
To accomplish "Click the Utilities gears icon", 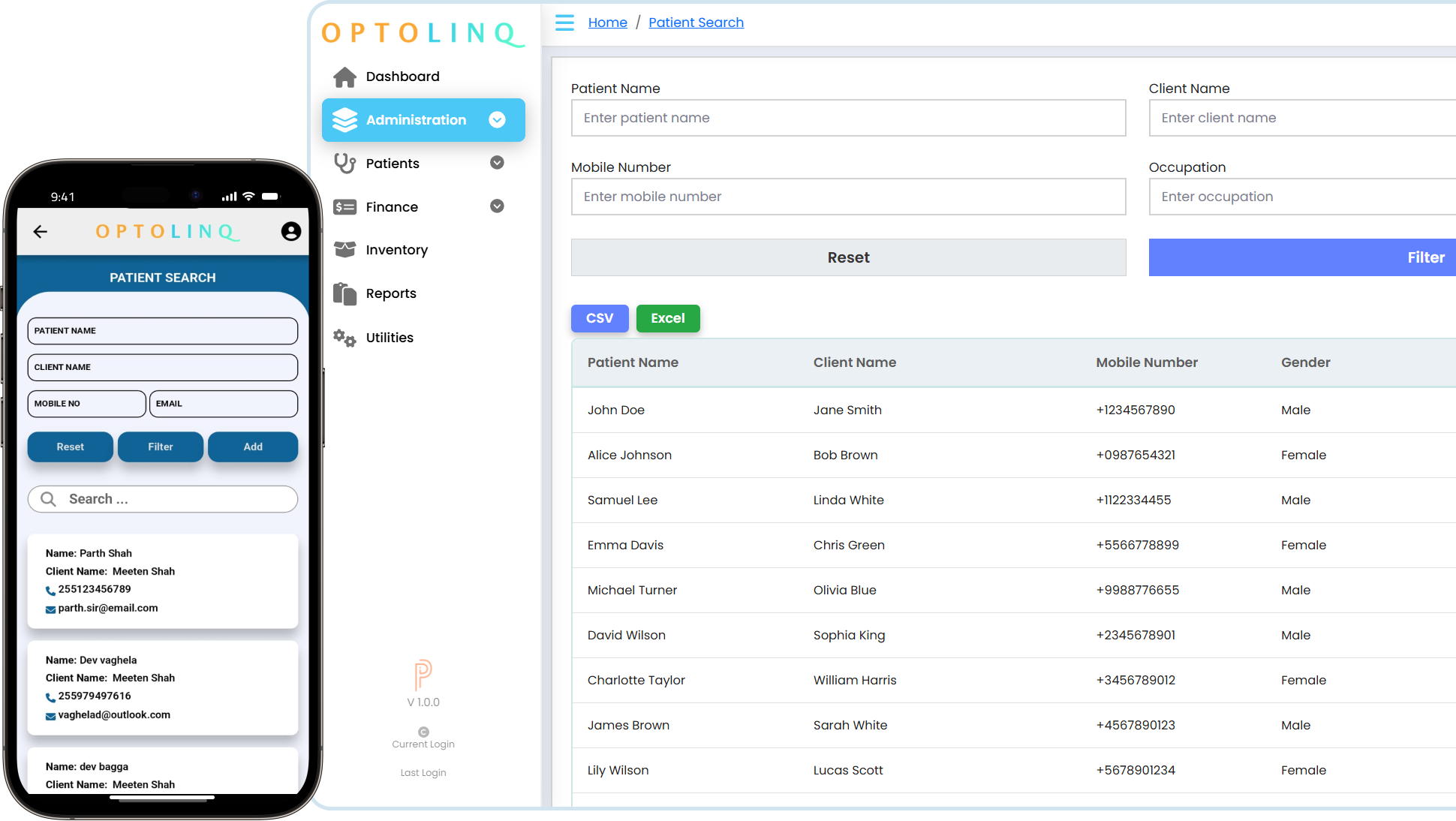I will [344, 338].
